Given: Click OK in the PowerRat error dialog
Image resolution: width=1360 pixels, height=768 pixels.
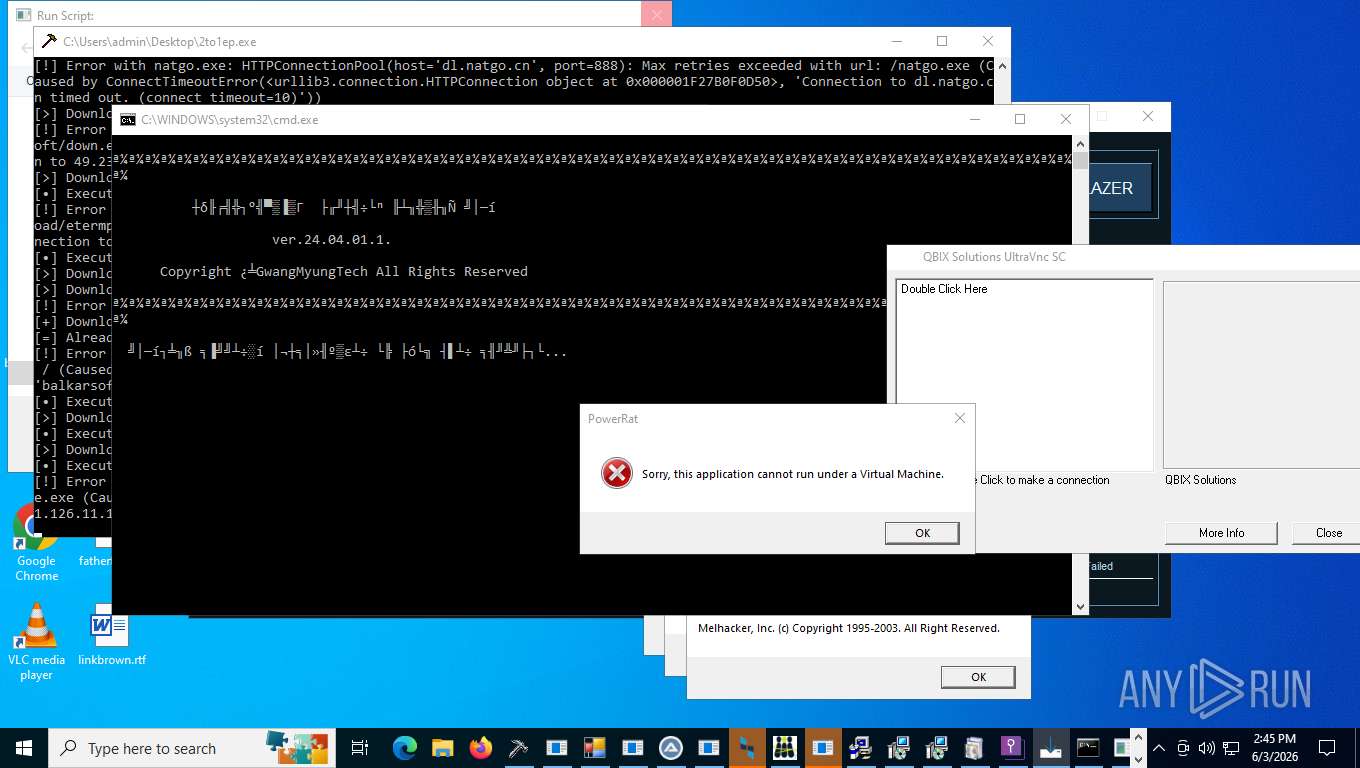Looking at the screenshot, I should (922, 533).
